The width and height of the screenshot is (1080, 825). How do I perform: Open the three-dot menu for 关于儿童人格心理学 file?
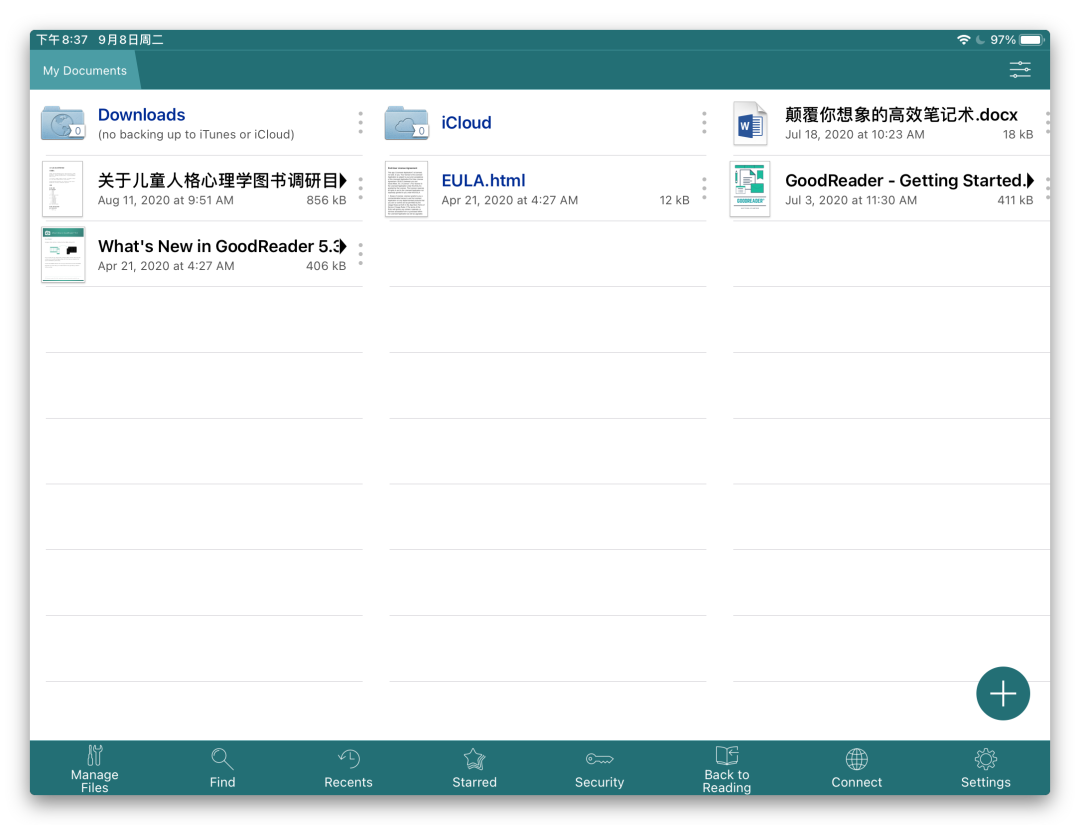pos(360,188)
